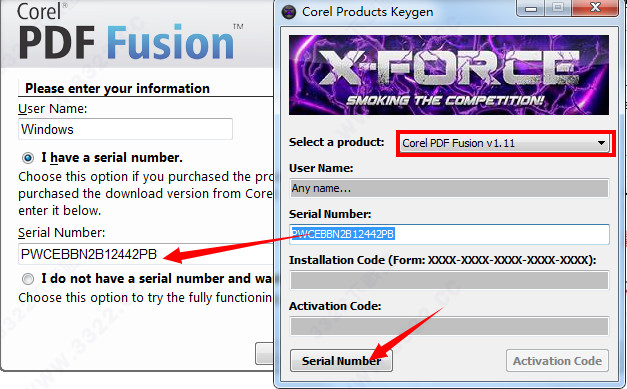Select the 'I have a serial number' radio option
The height and width of the screenshot is (389, 627).
coord(28,158)
